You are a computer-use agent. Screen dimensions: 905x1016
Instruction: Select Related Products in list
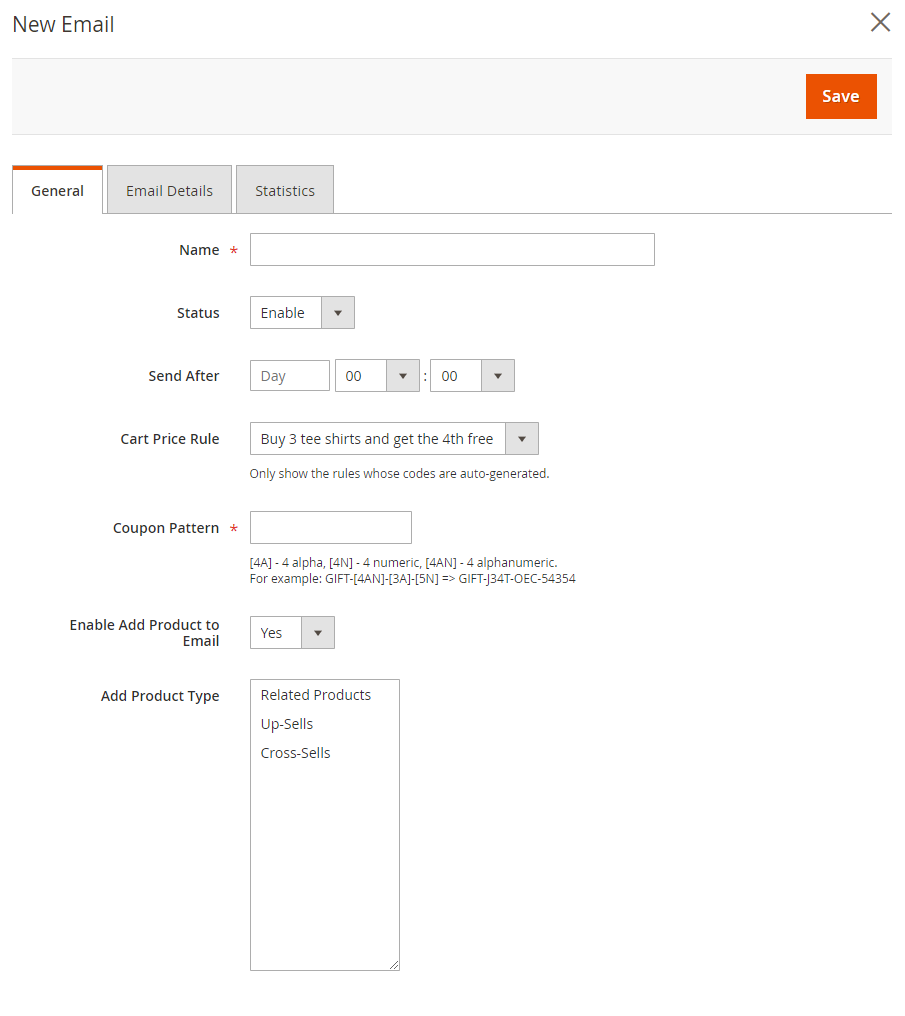pos(316,695)
